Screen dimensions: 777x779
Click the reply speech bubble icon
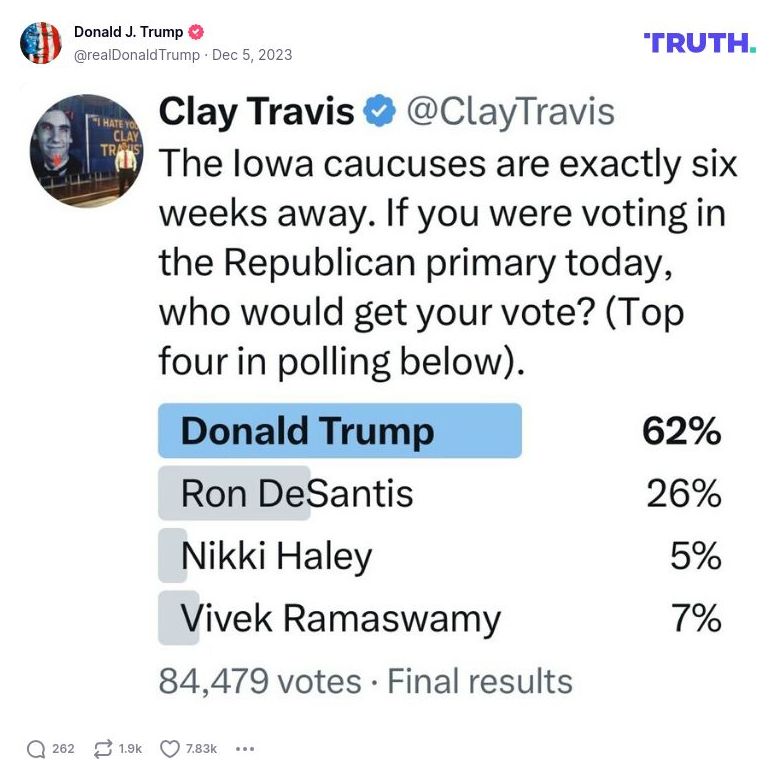pyautogui.click(x=36, y=748)
